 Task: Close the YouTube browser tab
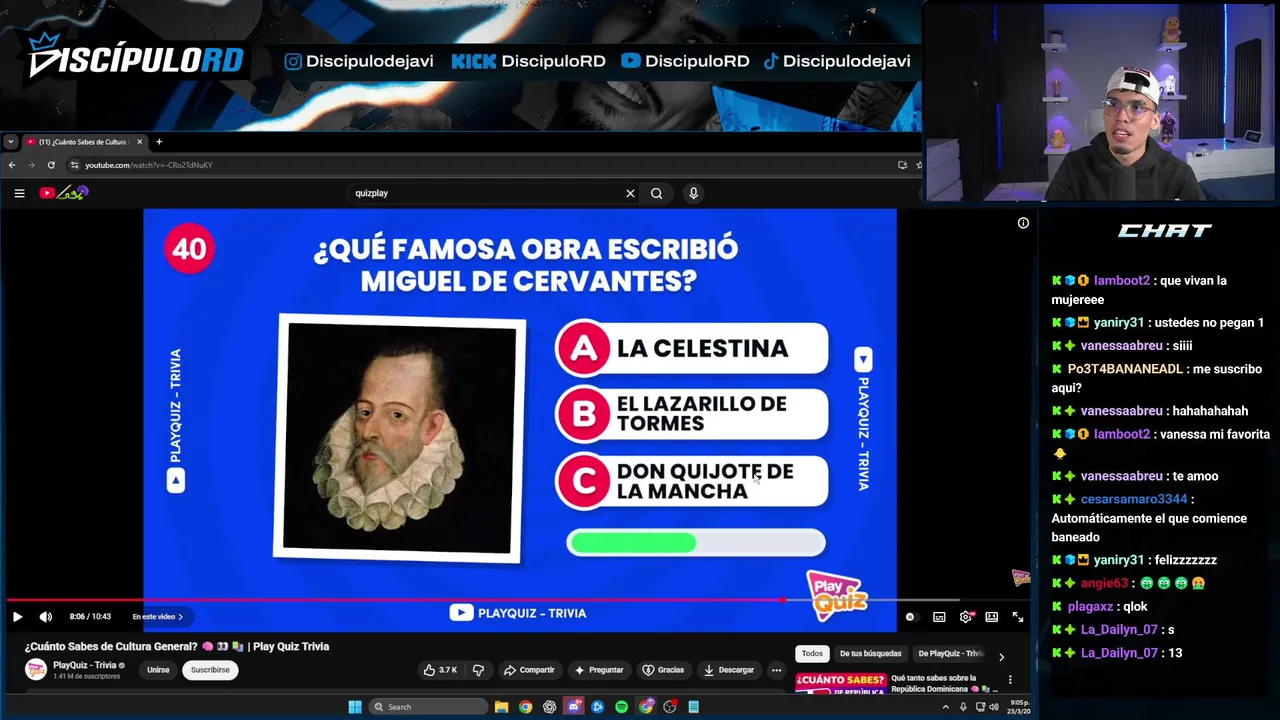(x=139, y=142)
